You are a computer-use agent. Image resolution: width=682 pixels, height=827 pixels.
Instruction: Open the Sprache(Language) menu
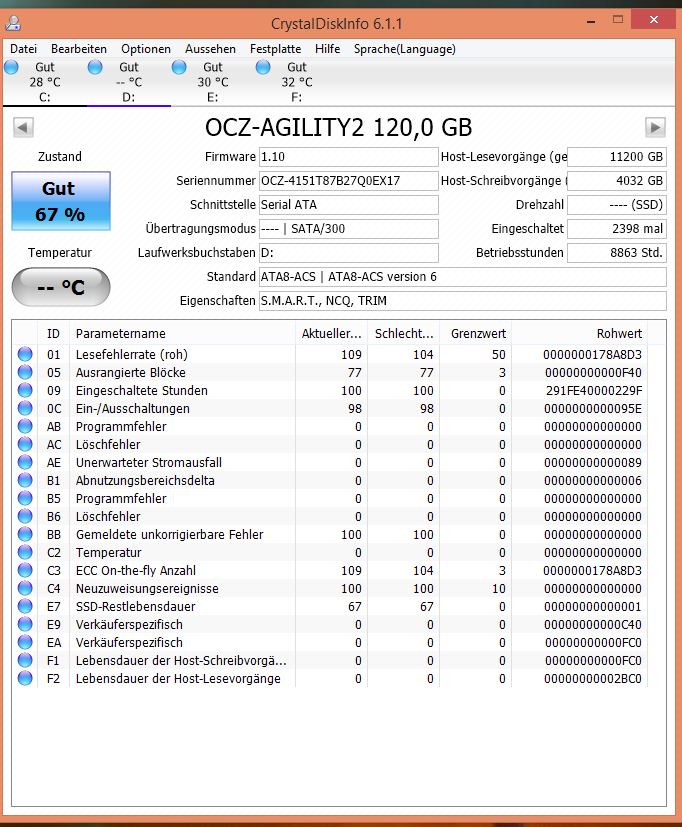point(405,49)
